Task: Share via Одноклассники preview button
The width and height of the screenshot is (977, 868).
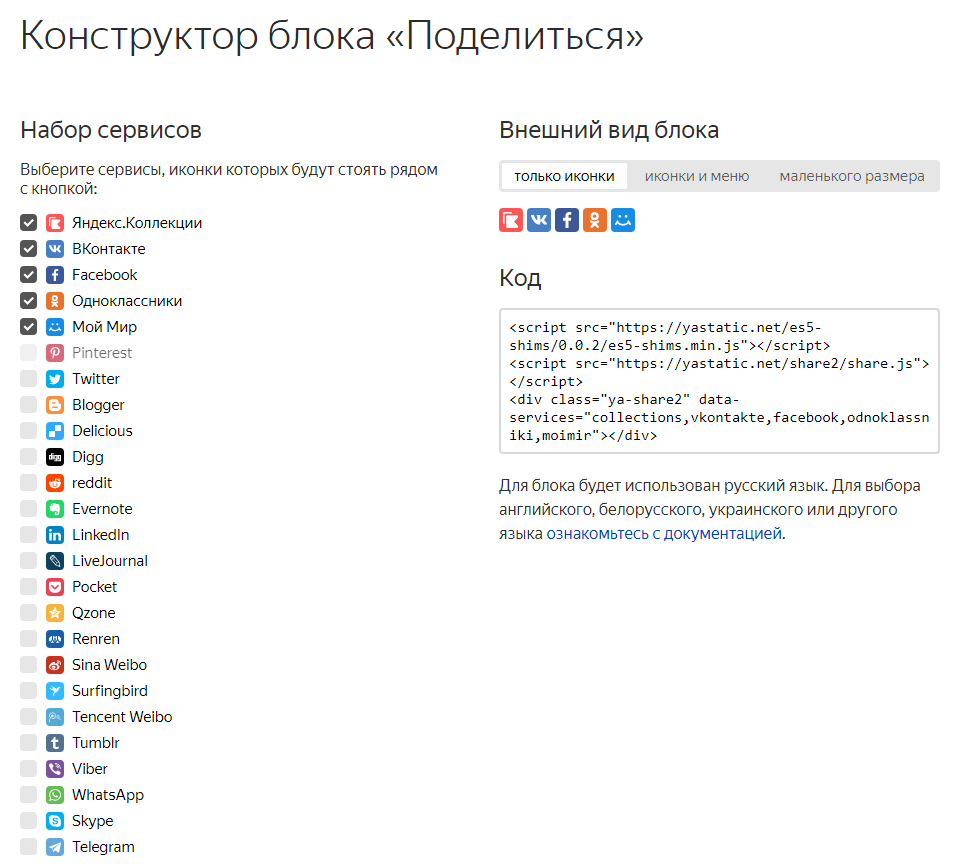Action: click(595, 220)
